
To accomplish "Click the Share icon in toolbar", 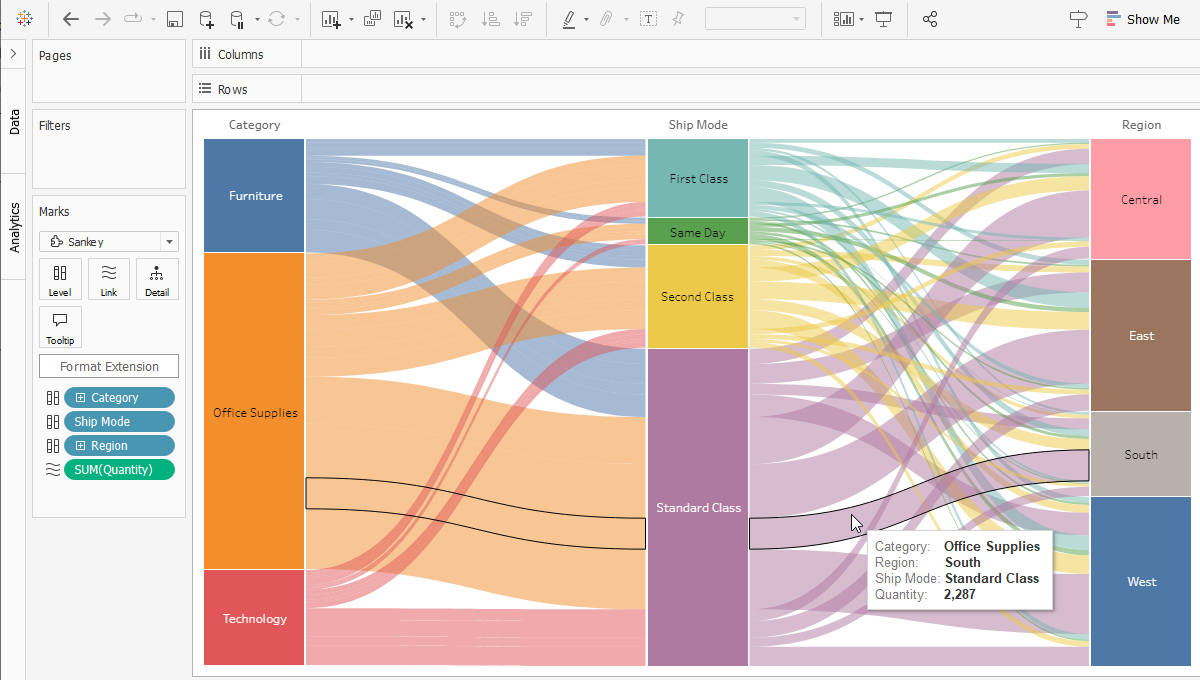I will point(930,19).
